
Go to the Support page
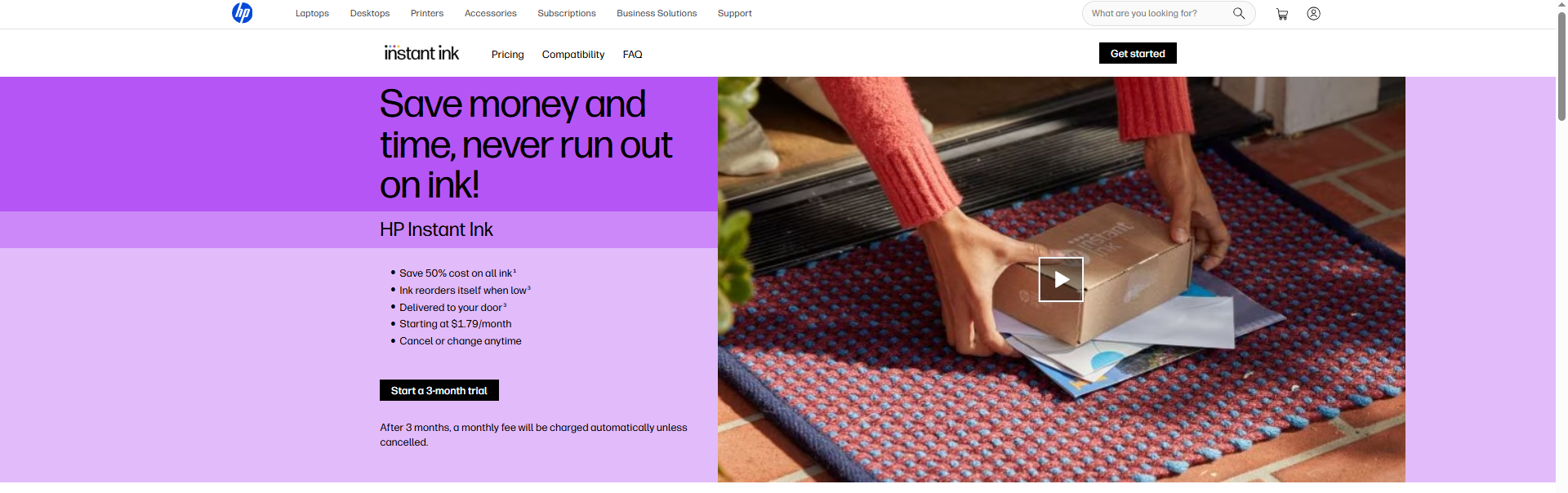pyautogui.click(x=734, y=13)
